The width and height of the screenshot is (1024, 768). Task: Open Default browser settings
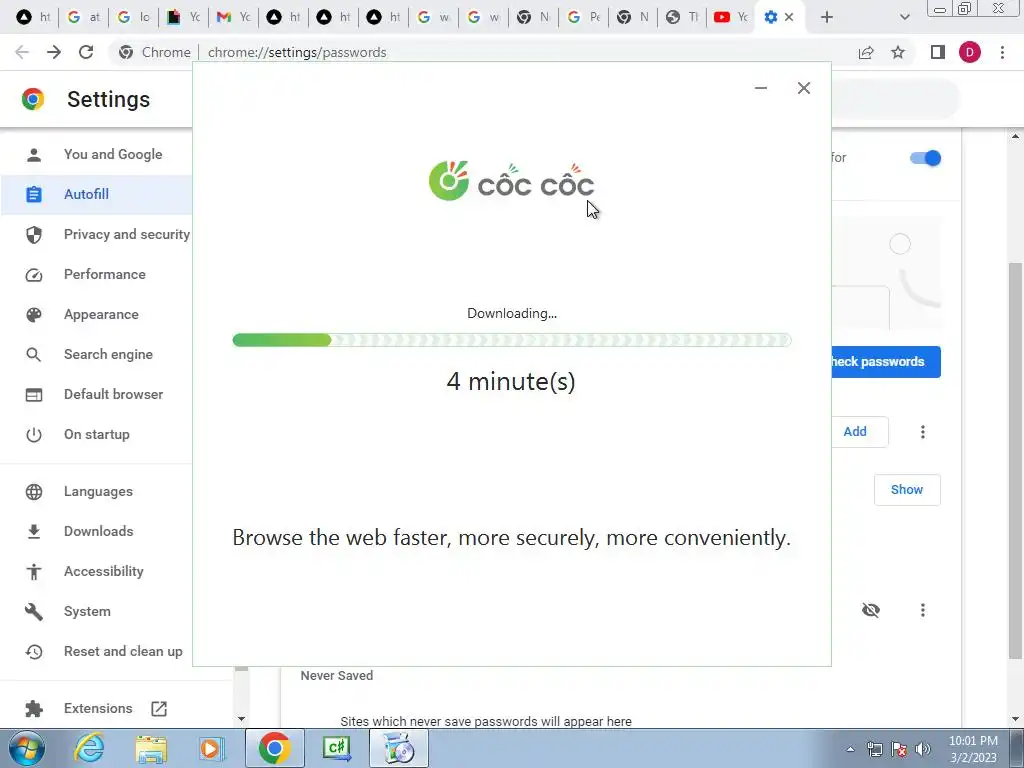[x=114, y=394]
